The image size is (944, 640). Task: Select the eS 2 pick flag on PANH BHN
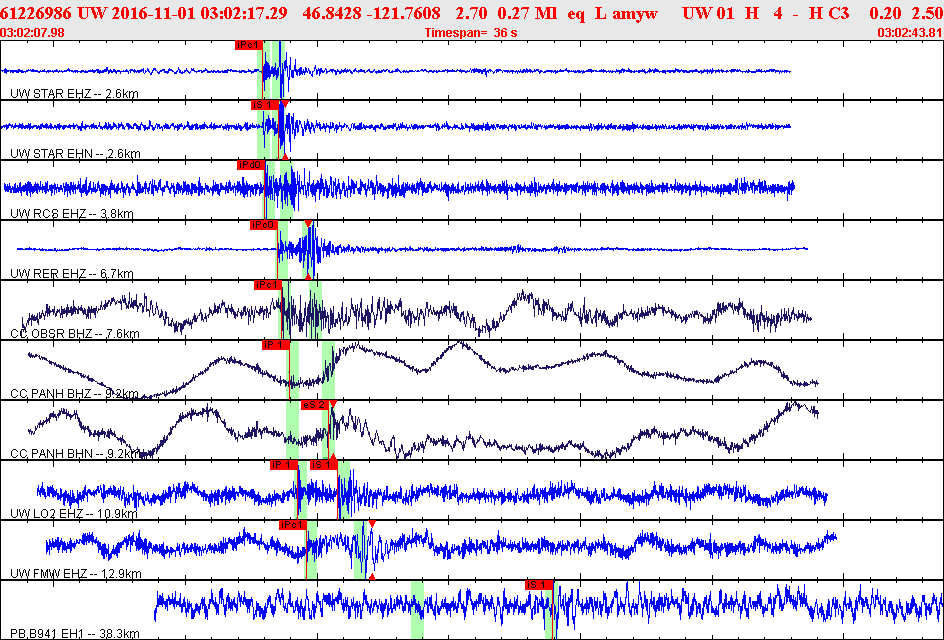click(x=315, y=405)
